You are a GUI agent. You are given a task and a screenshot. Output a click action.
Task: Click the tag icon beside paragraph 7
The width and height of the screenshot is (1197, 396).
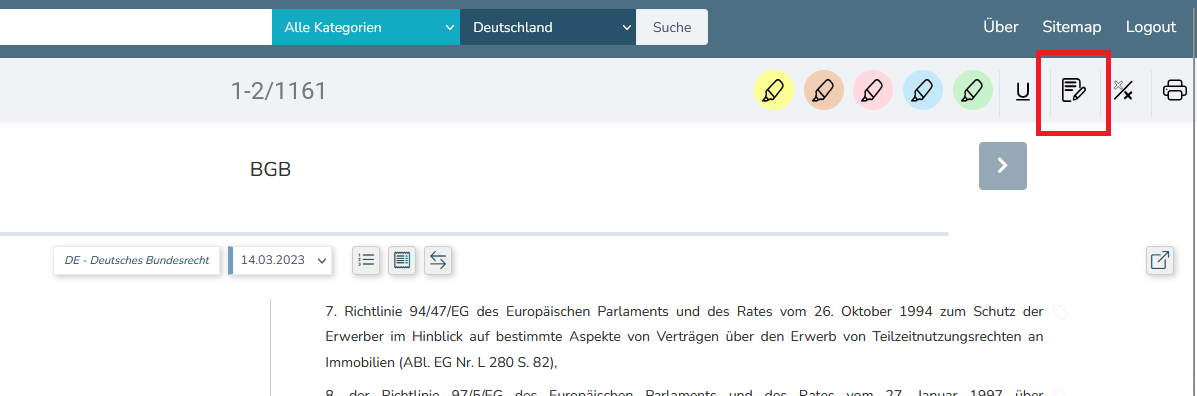pos(1060,312)
